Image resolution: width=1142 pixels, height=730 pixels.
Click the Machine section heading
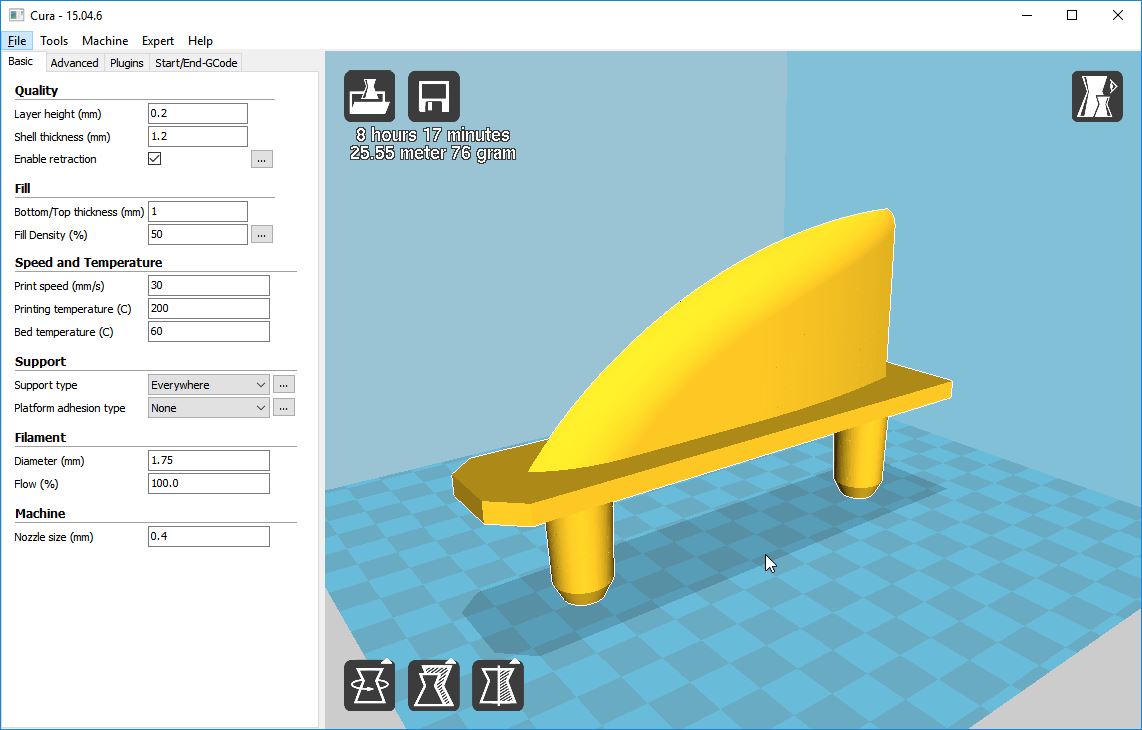point(40,514)
